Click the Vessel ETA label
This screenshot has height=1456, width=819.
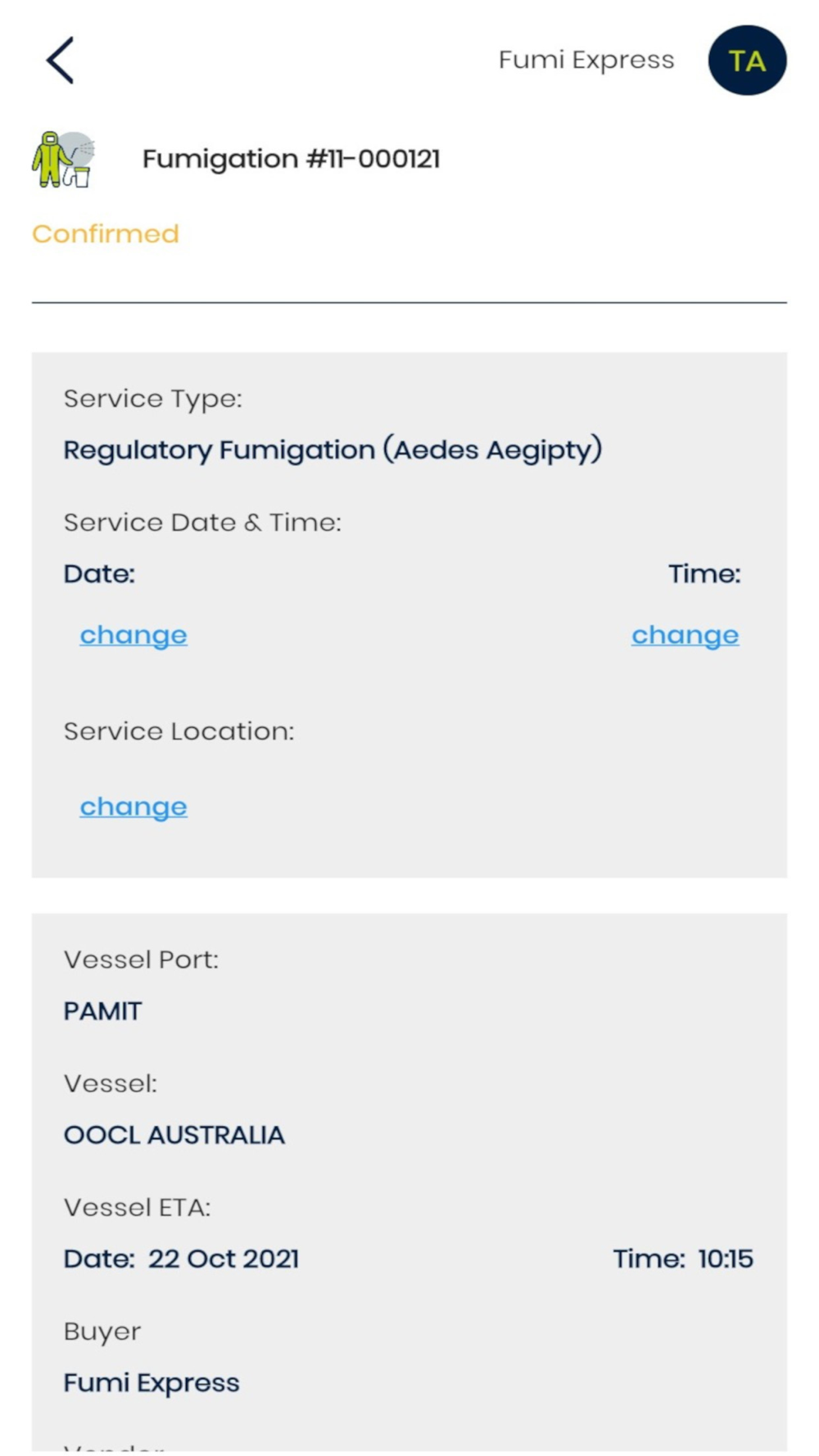pyautogui.click(x=137, y=1207)
